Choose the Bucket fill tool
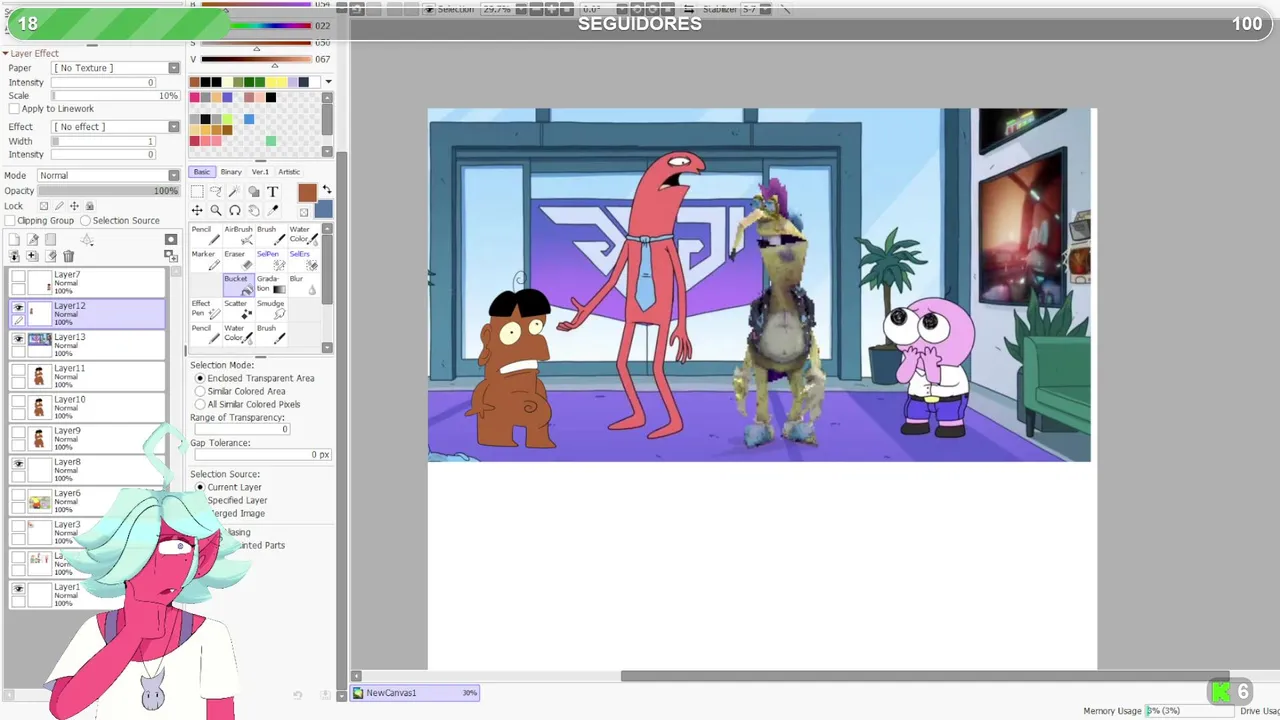1280x720 pixels. pyautogui.click(x=238, y=285)
